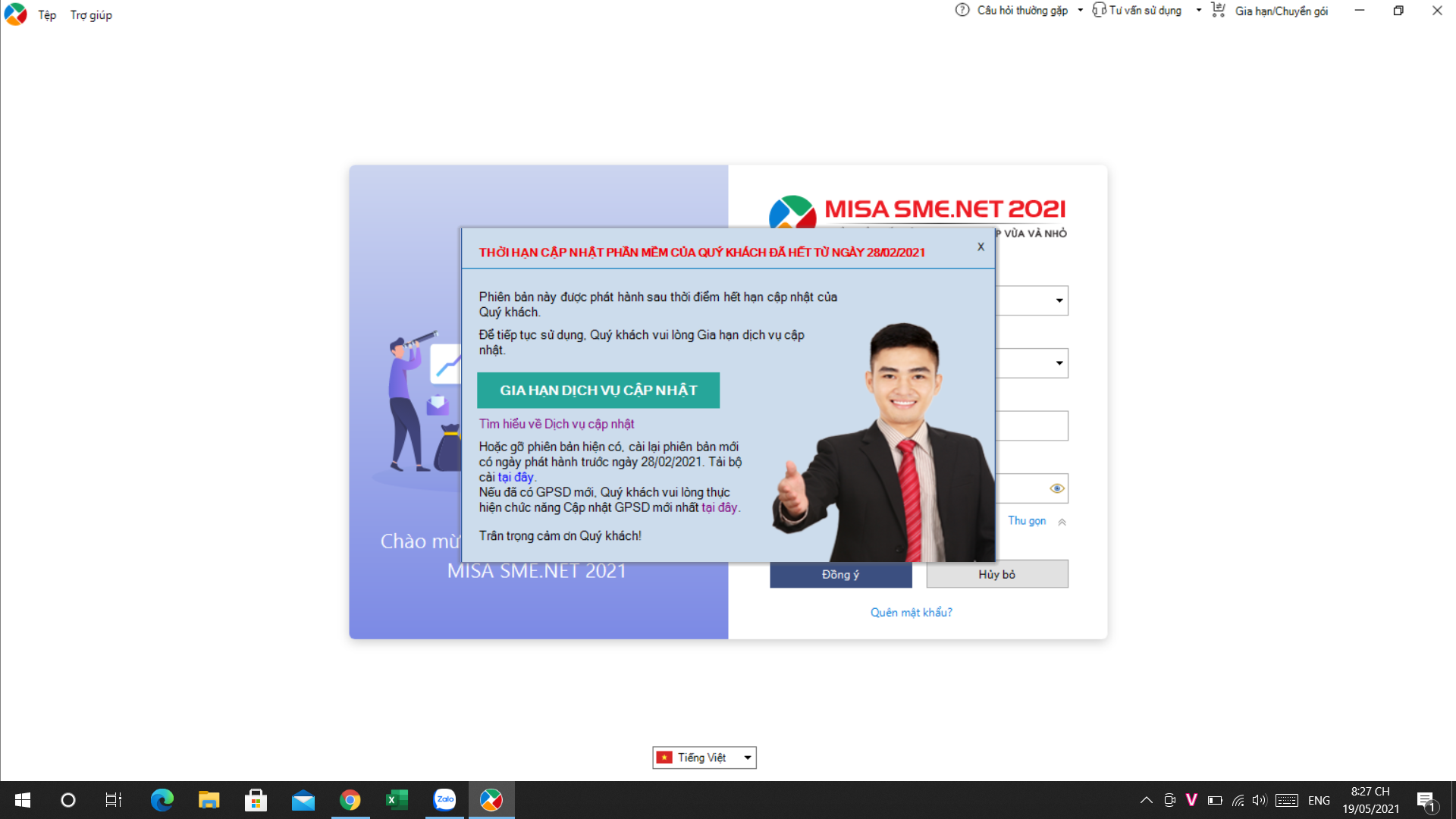Open Gia hạn/Chuyển gói option

(x=1282, y=11)
